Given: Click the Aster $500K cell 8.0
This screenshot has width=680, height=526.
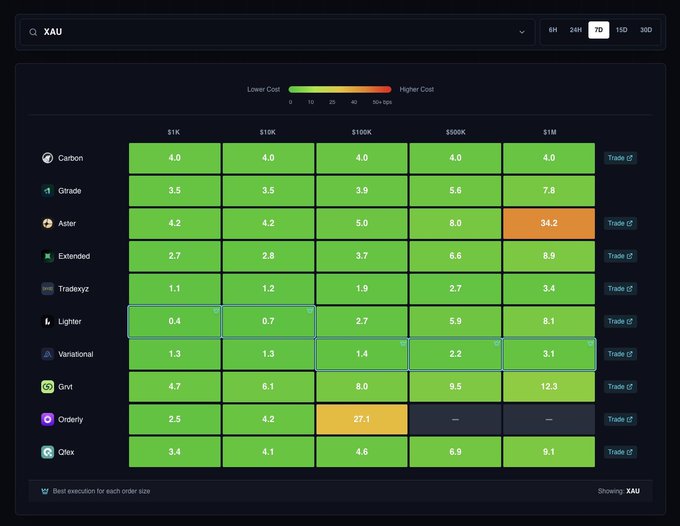Looking at the screenshot, I should click(455, 223).
